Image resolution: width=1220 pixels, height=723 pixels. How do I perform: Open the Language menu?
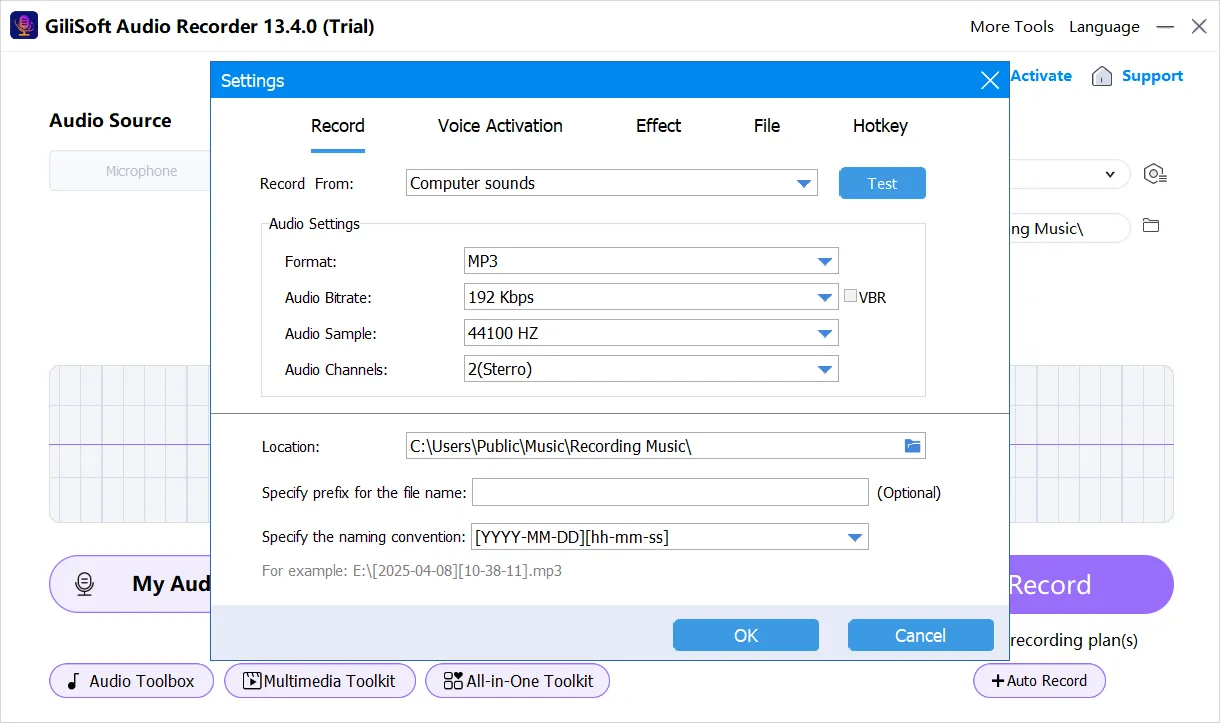coord(1104,27)
